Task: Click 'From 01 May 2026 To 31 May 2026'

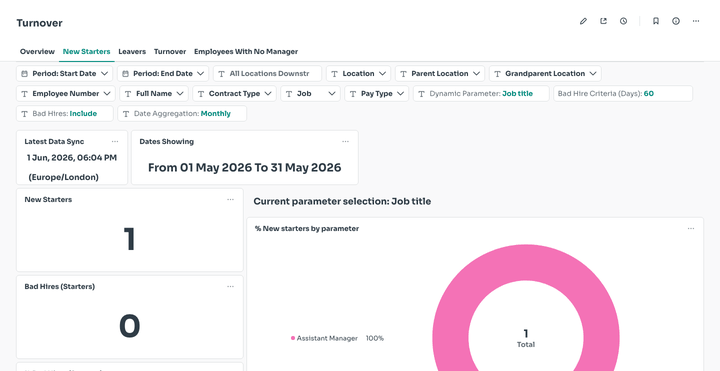Action: point(244,168)
